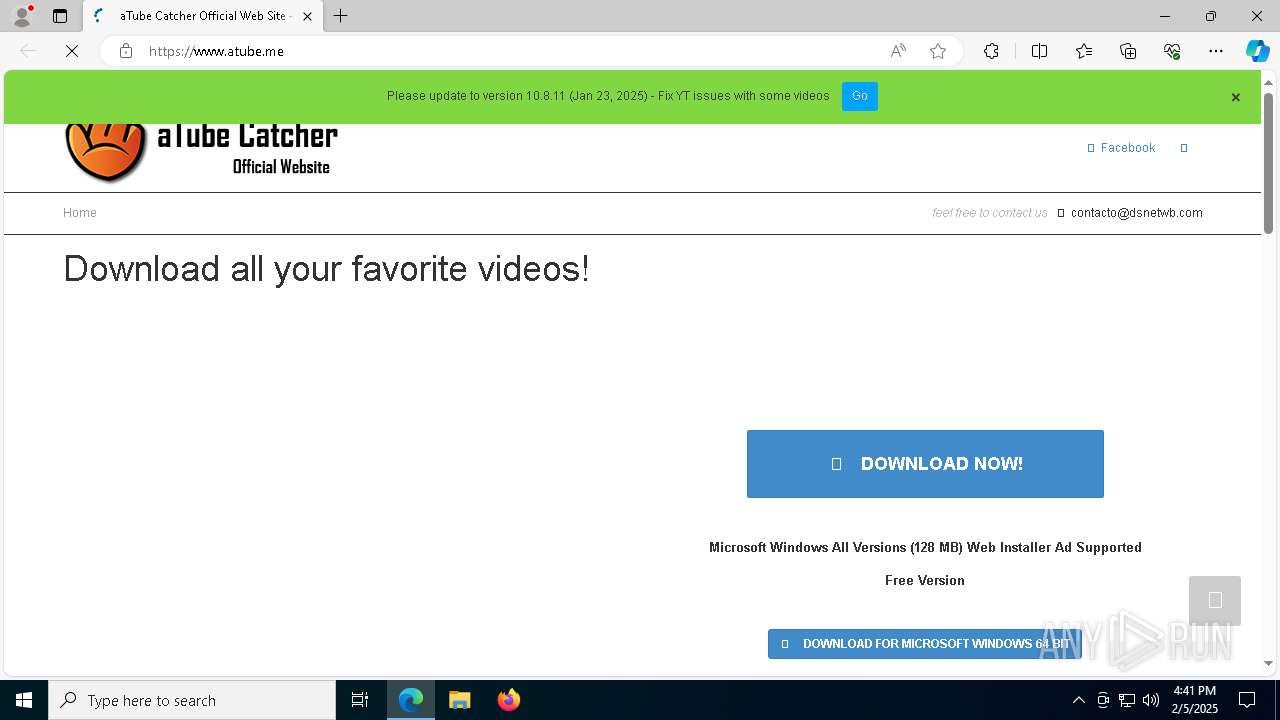Stop the page from loading
This screenshot has width=1280, height=720.
(72, 51)
